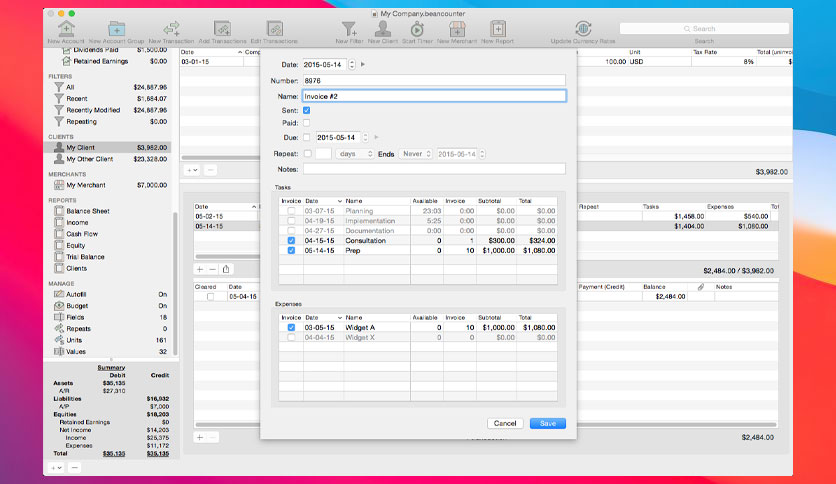Click the arrow next to Date field
836x484 pixels.
pyautogui.click(x=363, y=64)
